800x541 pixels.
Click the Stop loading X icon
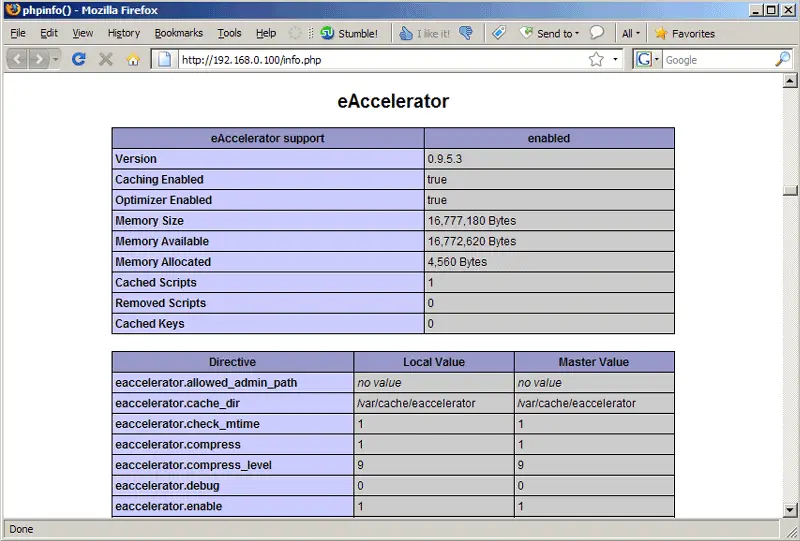click(x=106, y=59)
